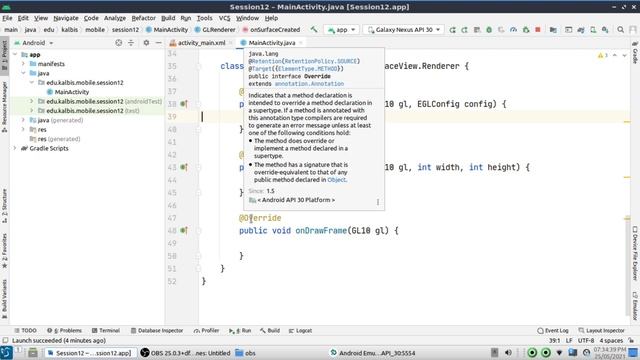Open the Profile app gauge icon

click(513, 30)
